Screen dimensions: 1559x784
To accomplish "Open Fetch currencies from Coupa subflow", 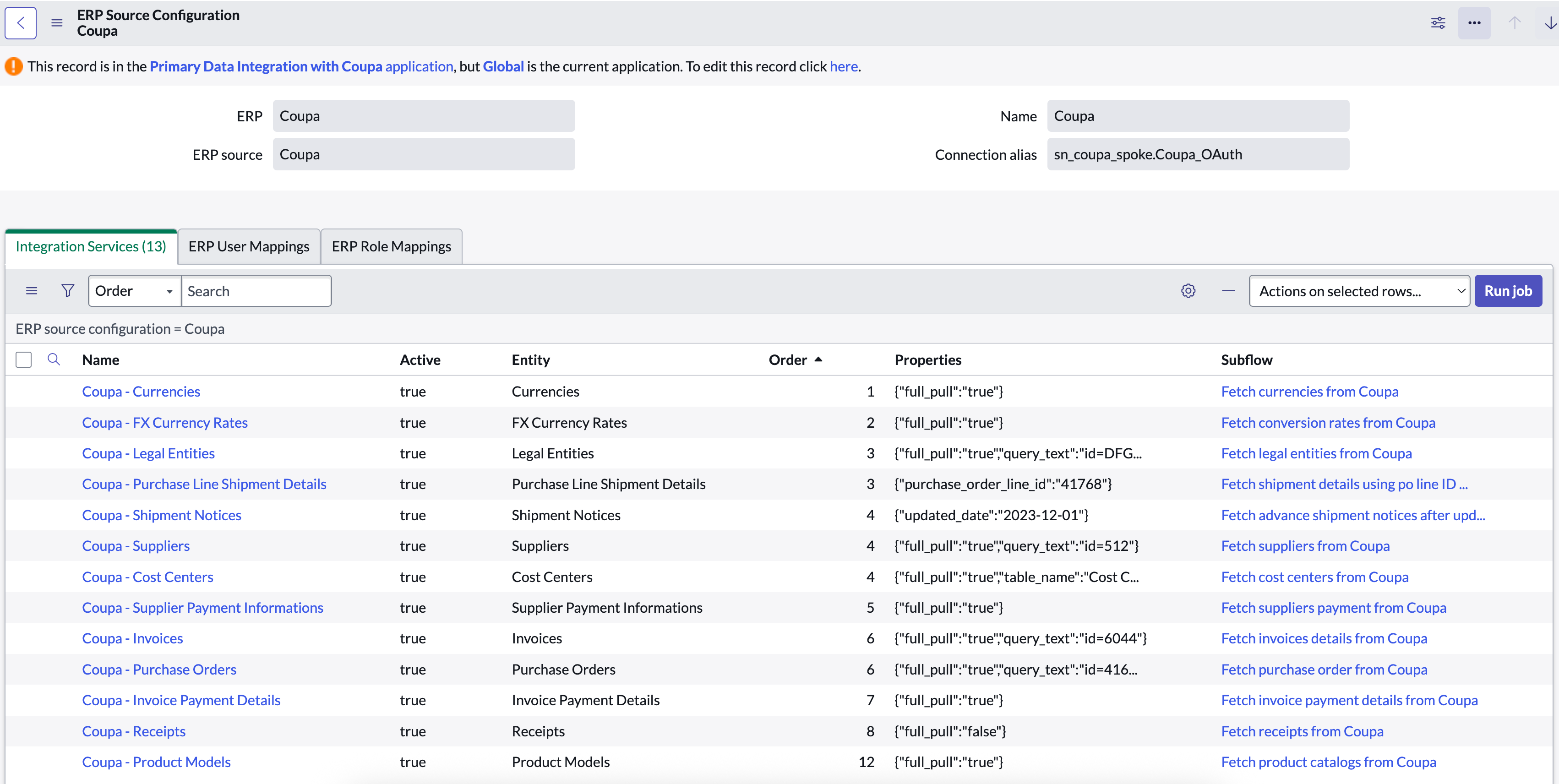I will [x=1310, y=392].
